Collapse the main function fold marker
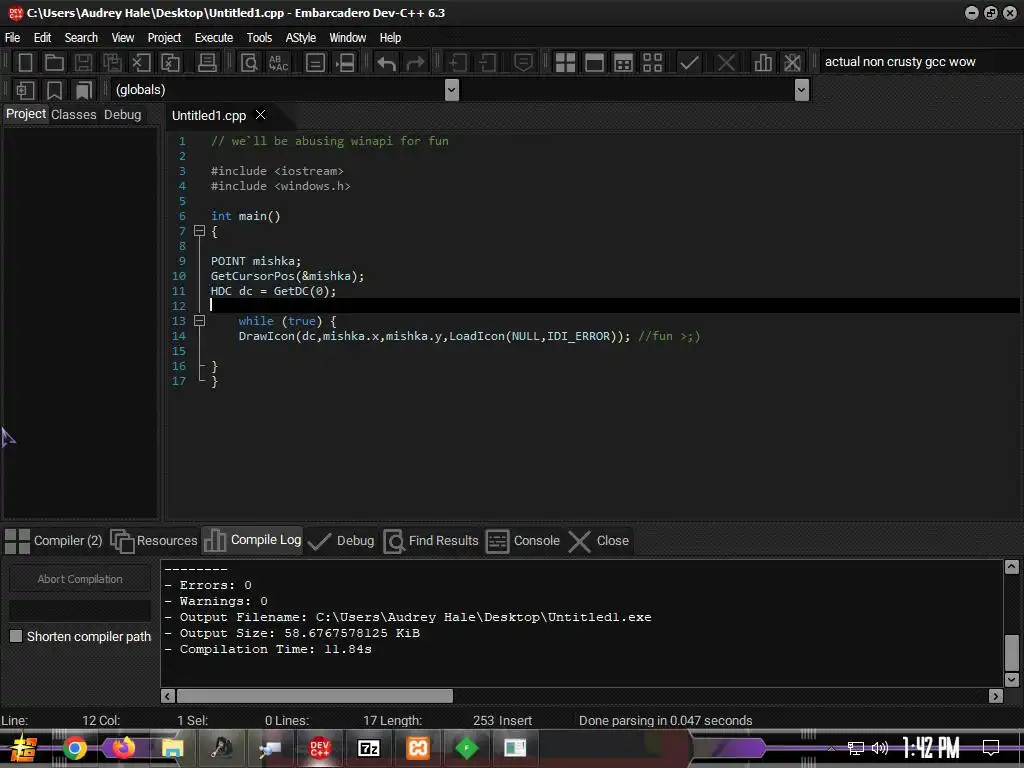The height and width of the screenshot is (768, 1024). click(200, 231)
